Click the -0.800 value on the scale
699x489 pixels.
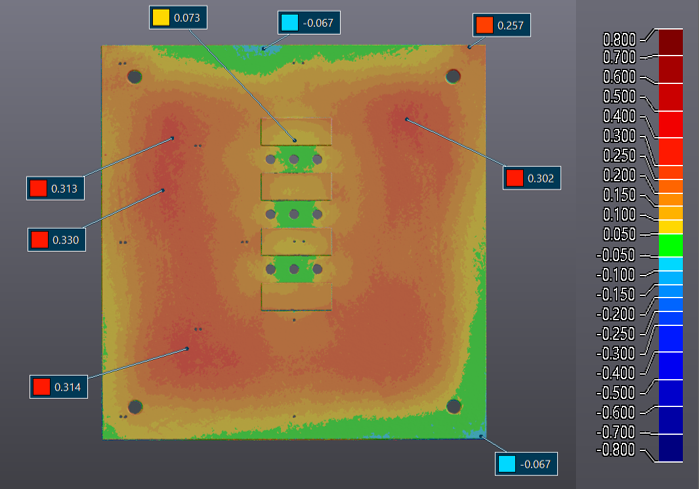point(616,450)
